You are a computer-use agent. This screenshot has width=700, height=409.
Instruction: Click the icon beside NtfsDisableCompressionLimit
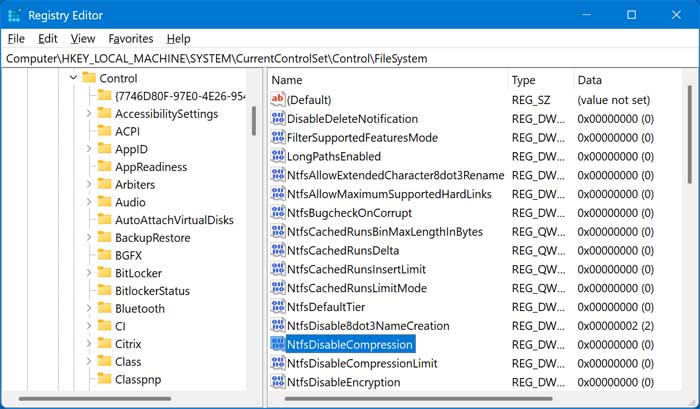point(278,363)
